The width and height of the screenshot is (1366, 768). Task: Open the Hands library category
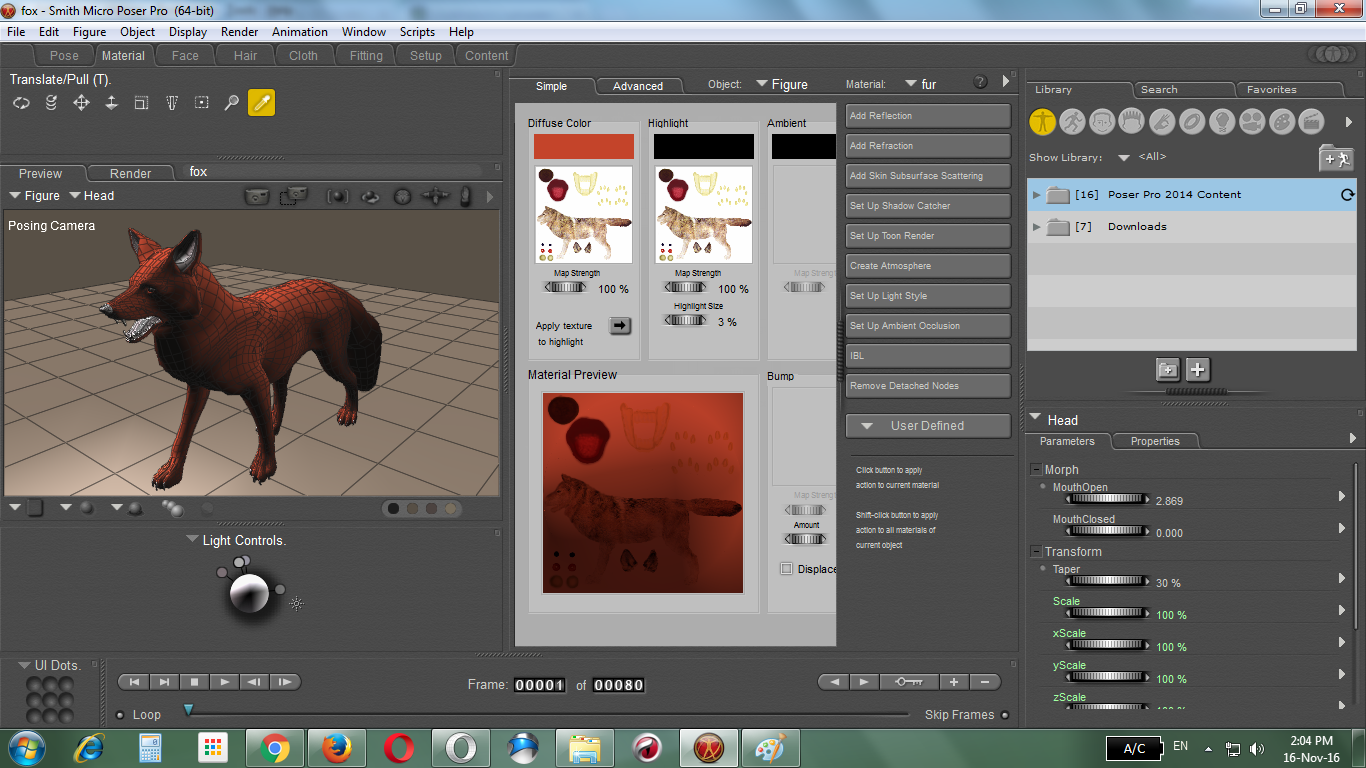pyautogui.click(x=1162, y=122)
